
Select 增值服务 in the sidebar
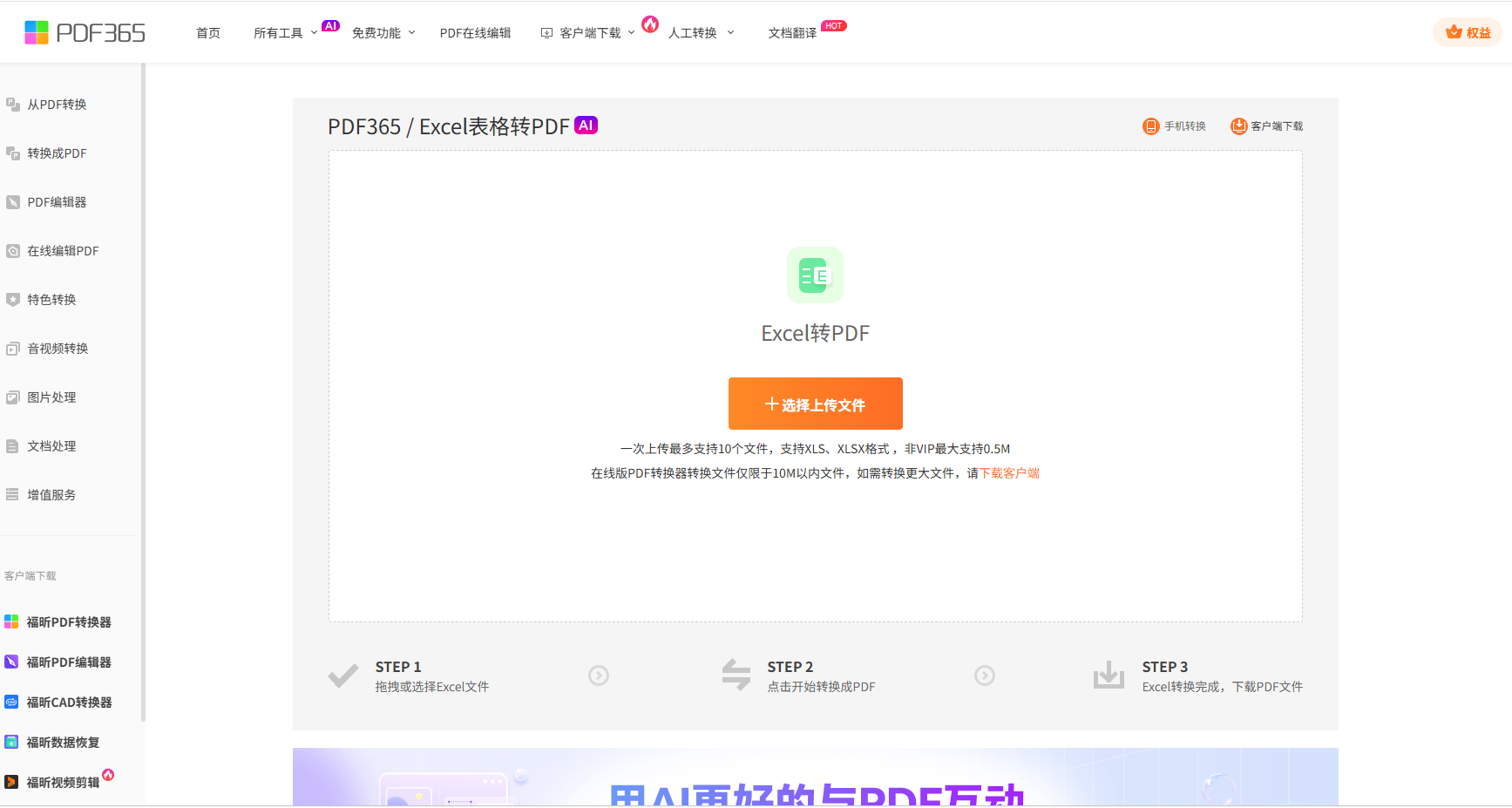click(x=51, y=495)
